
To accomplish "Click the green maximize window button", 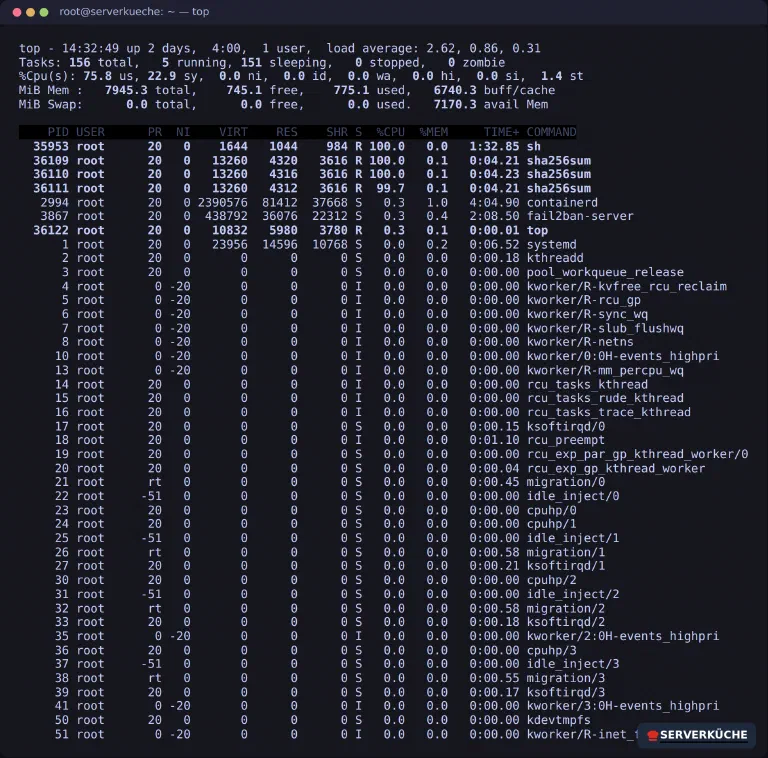I will click(44, 12).
